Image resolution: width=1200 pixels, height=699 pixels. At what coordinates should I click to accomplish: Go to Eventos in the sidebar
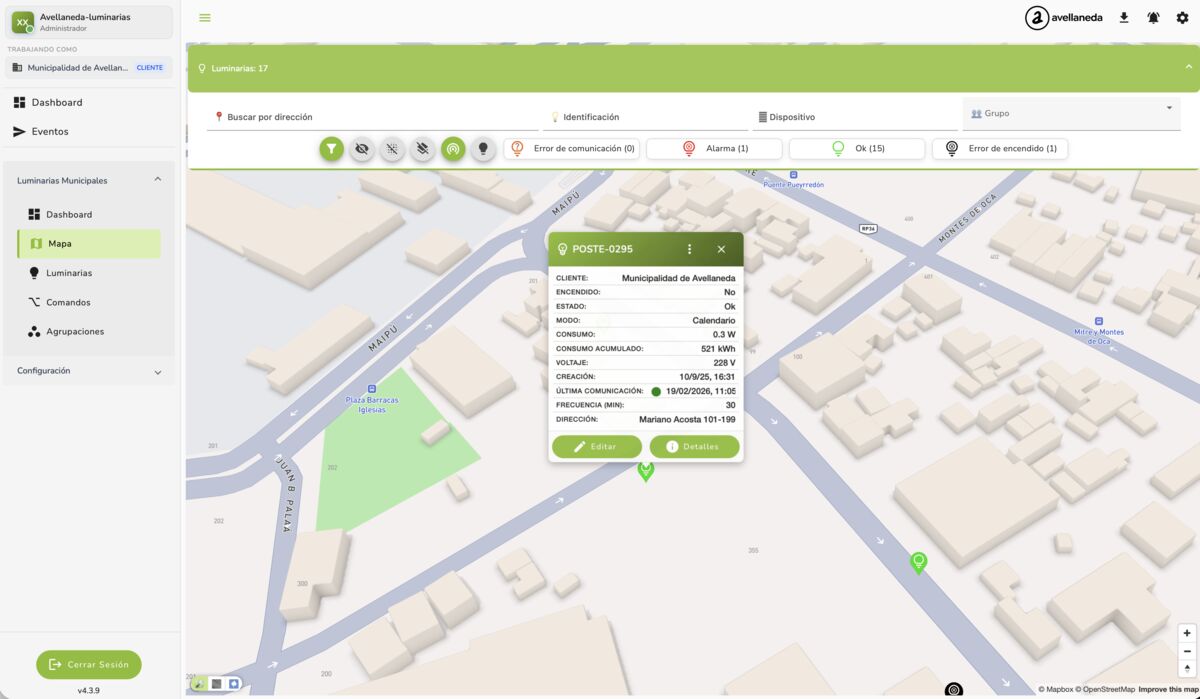coord(50,132)
